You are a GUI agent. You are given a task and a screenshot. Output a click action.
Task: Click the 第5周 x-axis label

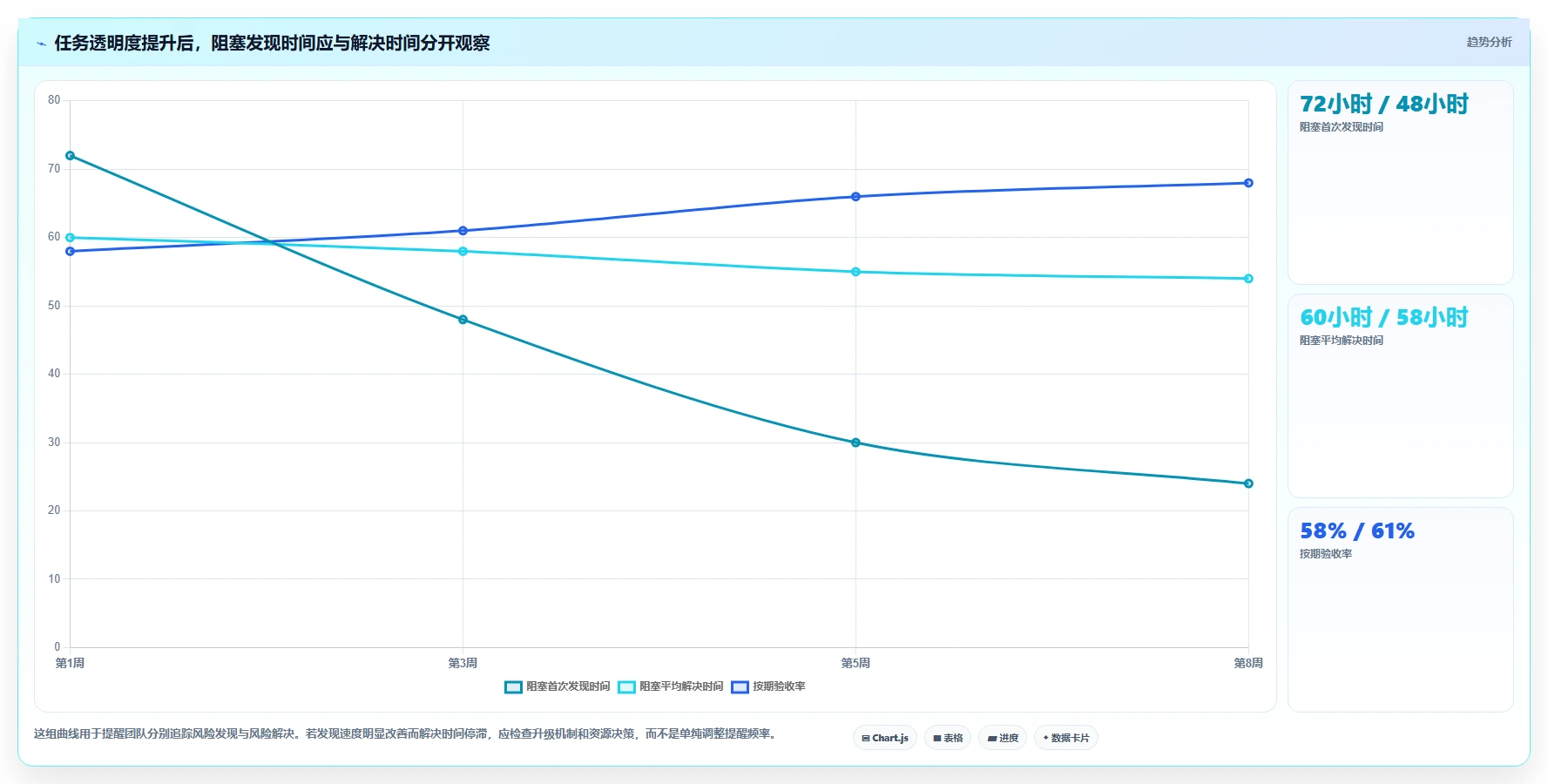[855, 664]
